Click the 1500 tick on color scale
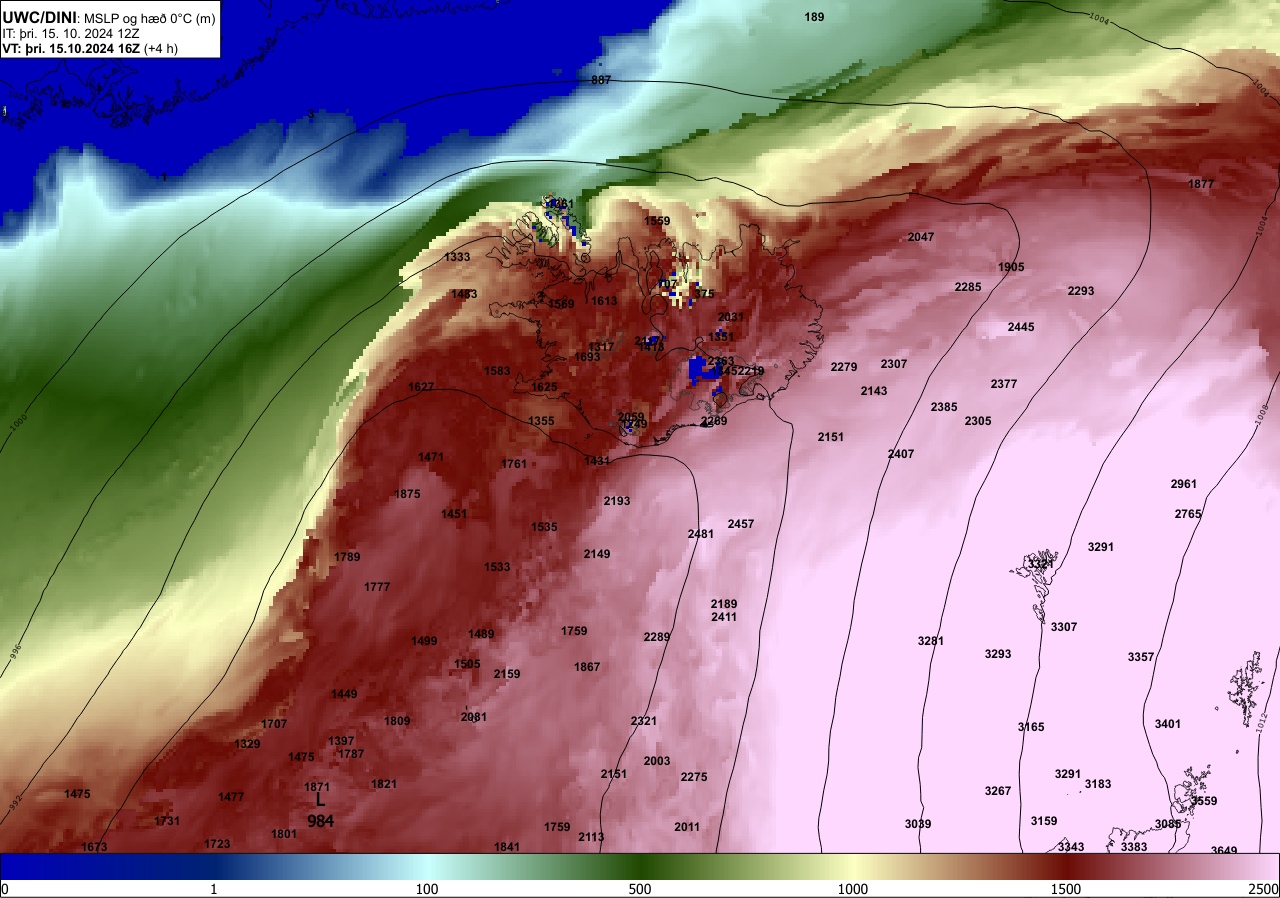 tap(1066, 889)
